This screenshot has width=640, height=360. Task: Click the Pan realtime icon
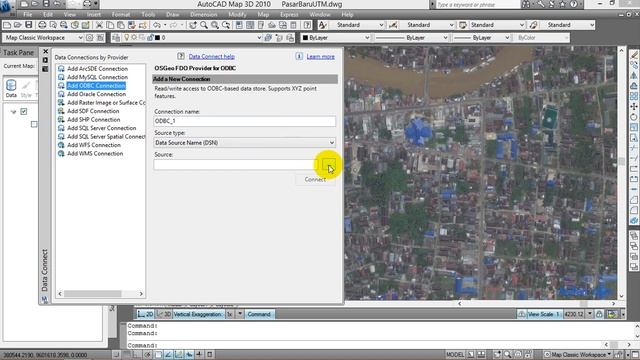tap(193, 25)
